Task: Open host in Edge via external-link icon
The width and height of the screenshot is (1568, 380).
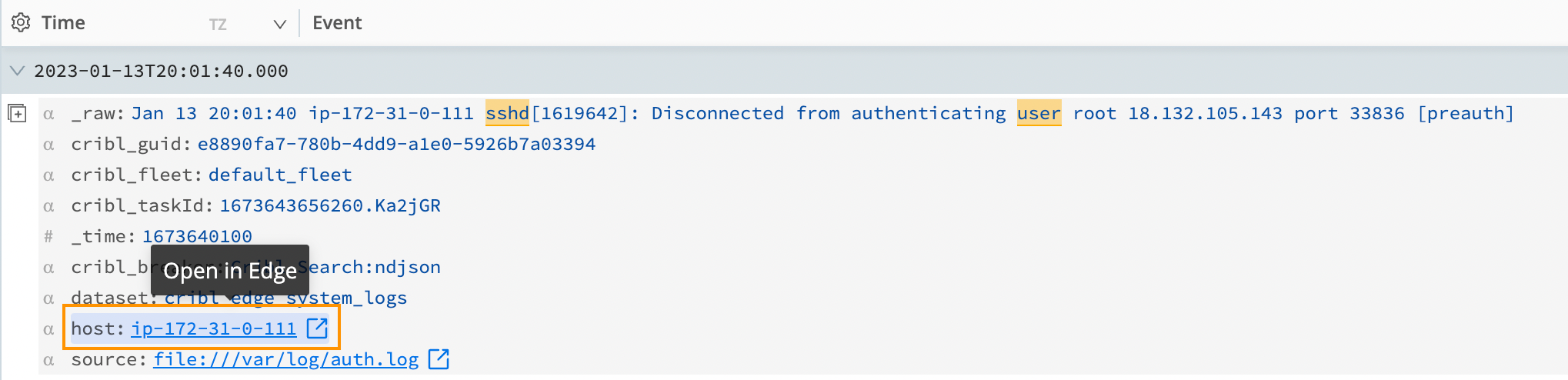Action: pos(317,328)
